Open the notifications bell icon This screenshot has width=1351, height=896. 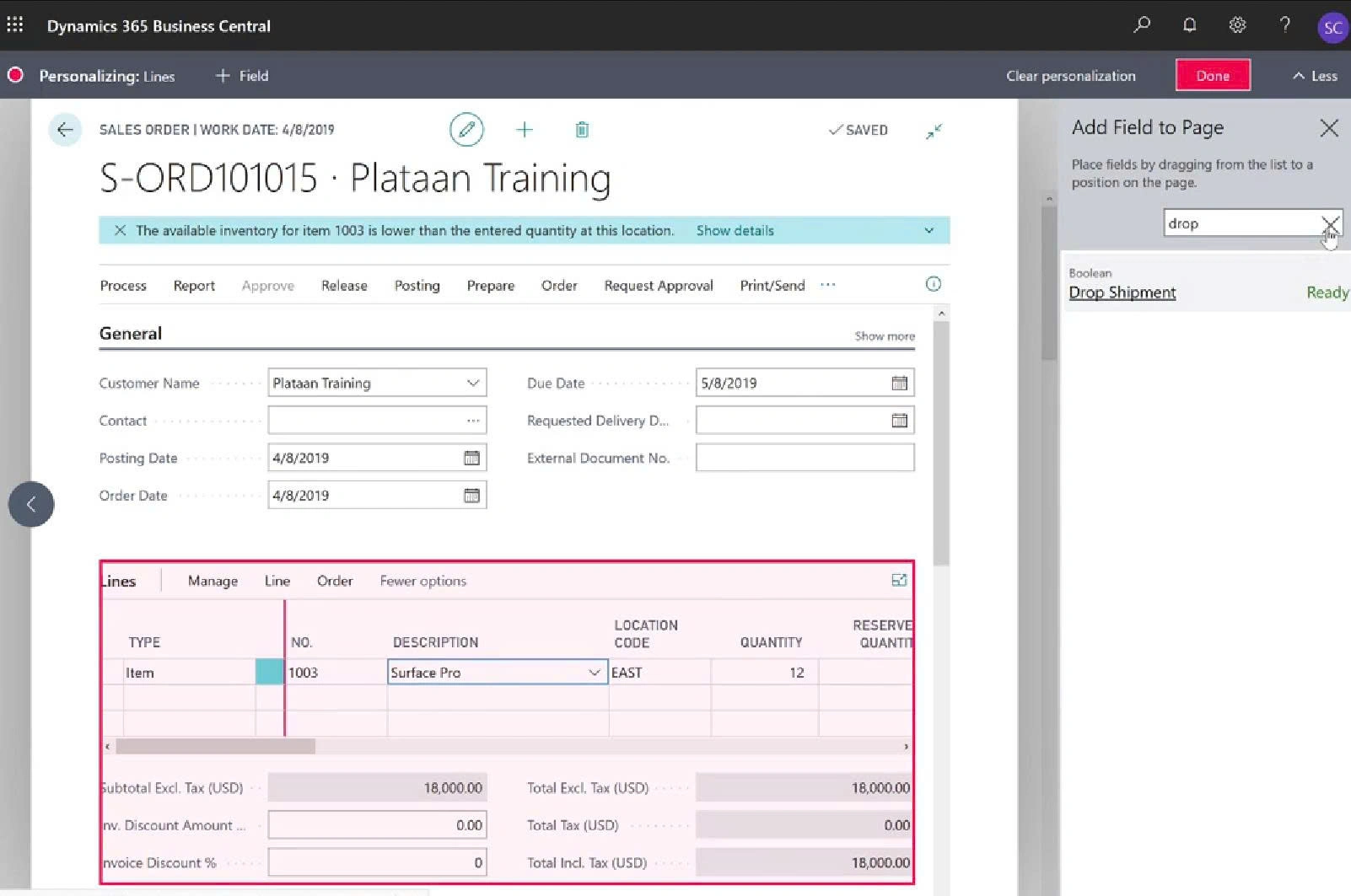pyautogui.click(x=1189, y=24)
